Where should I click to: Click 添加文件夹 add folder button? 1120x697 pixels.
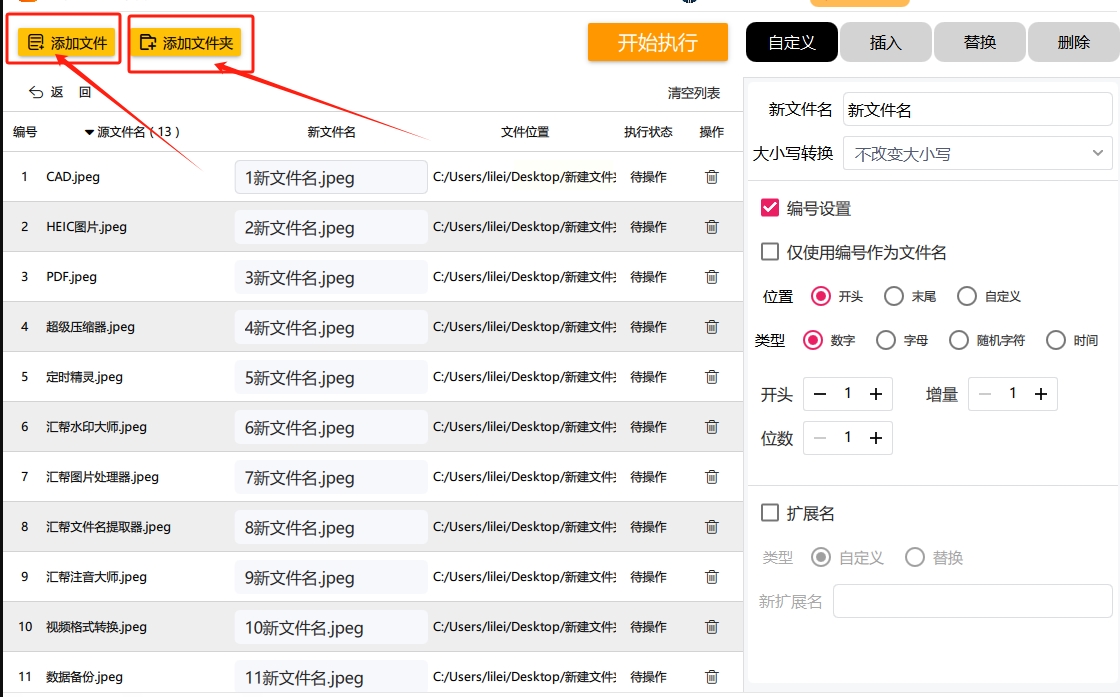[x=186, y=43]
